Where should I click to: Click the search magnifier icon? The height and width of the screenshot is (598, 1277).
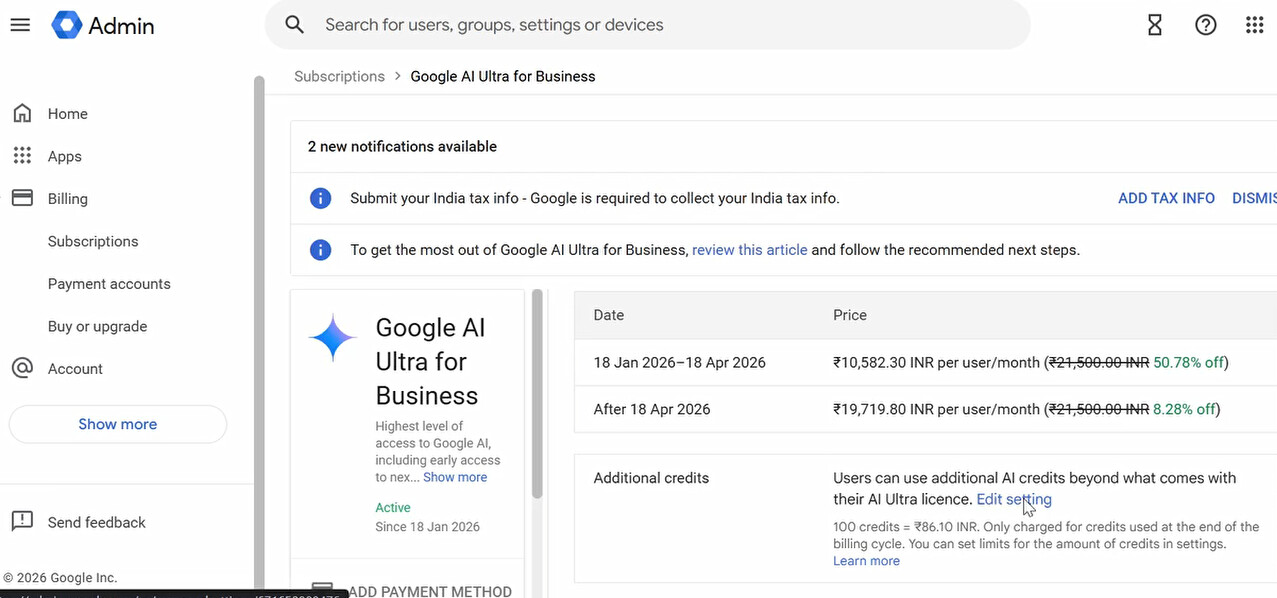point(294,25)
